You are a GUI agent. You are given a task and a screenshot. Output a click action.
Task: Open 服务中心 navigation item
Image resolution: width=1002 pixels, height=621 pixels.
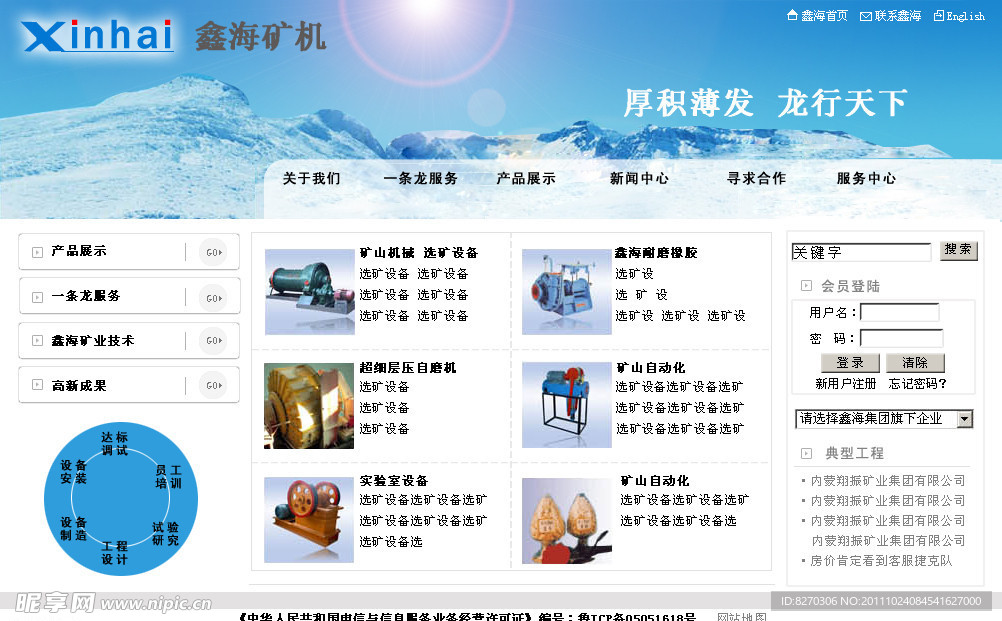coord(867,178)
